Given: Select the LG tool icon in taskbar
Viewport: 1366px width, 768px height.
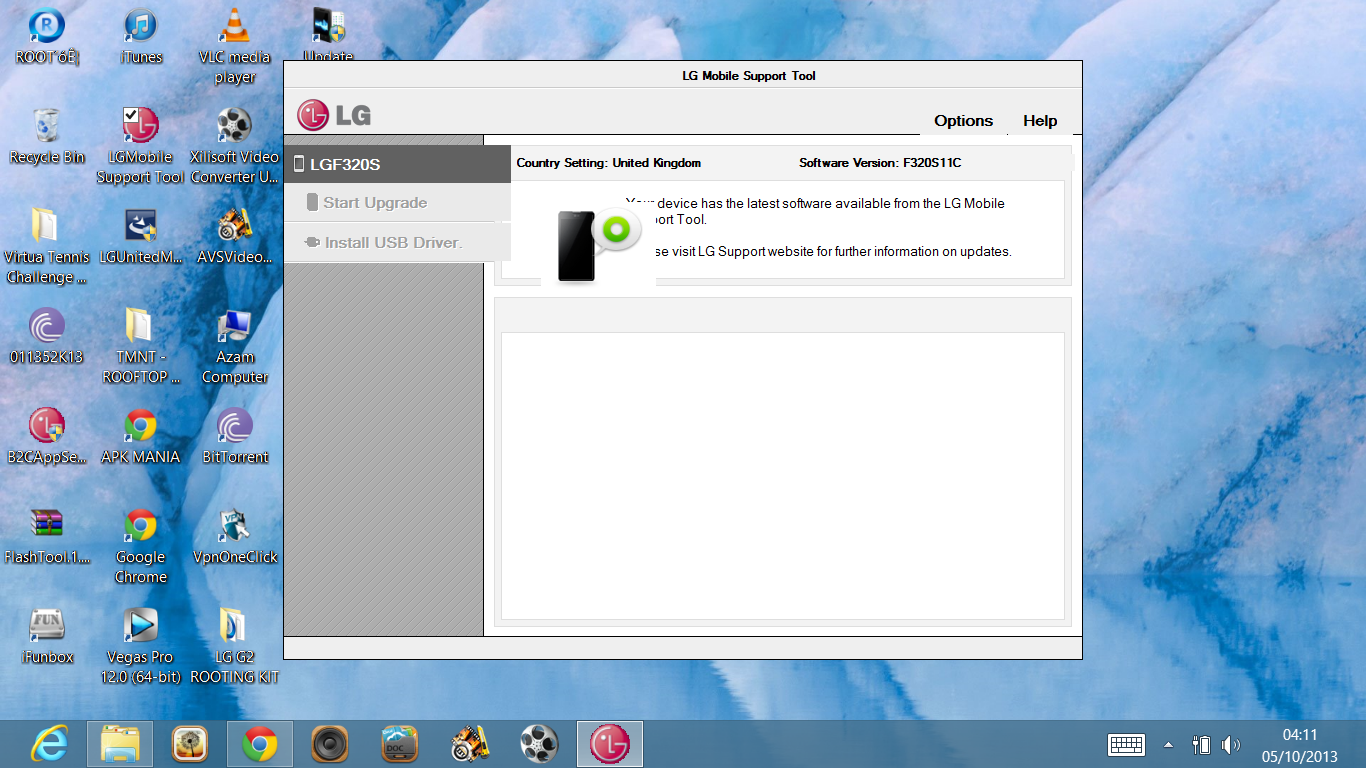Looking at the screenshot, I should click(609, 743).
